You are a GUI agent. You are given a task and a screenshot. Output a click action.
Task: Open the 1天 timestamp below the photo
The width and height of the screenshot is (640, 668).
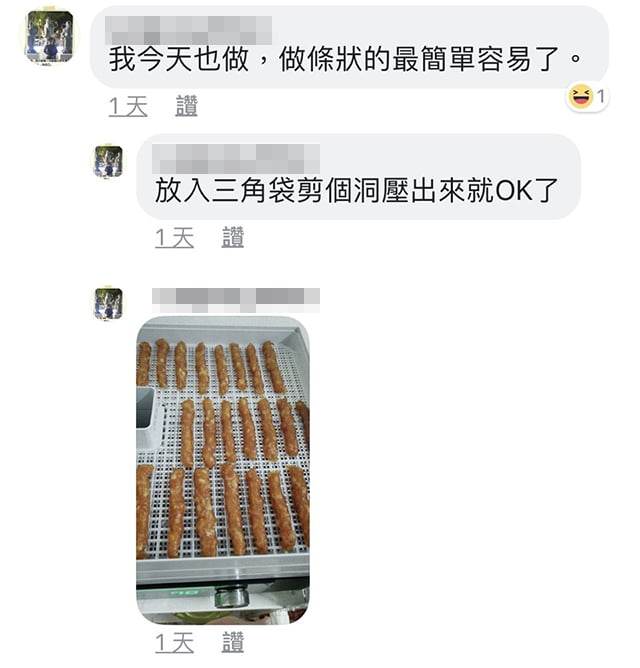point(175,642)
